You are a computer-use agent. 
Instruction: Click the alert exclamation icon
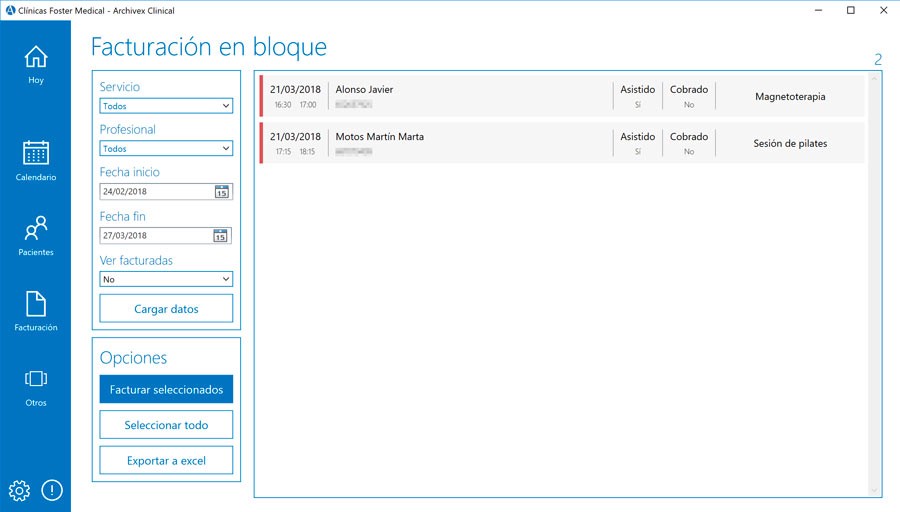click(x=51, y=490)
